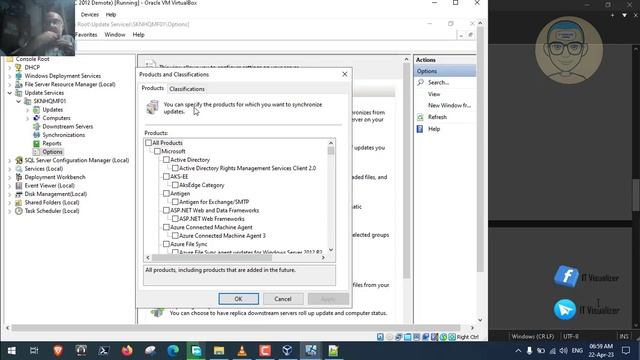
Task: Check the All Products checkbox
Action: [x=149, y=143]
